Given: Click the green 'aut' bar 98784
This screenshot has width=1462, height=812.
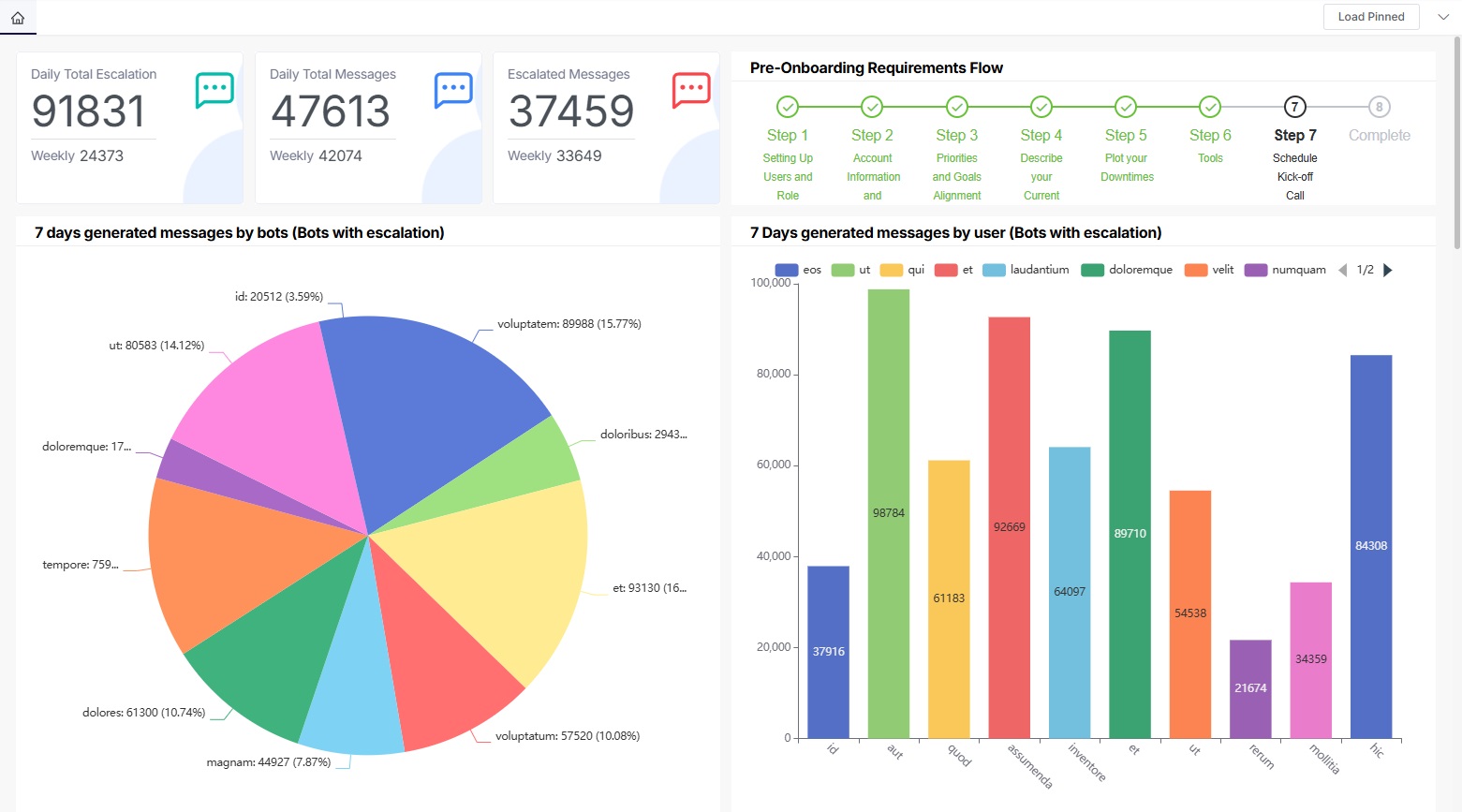Looking at the screenshot, I should pos(888,513).
